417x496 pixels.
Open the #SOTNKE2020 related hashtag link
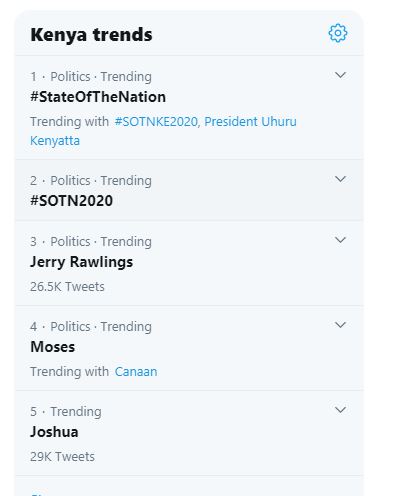point(157,122)
